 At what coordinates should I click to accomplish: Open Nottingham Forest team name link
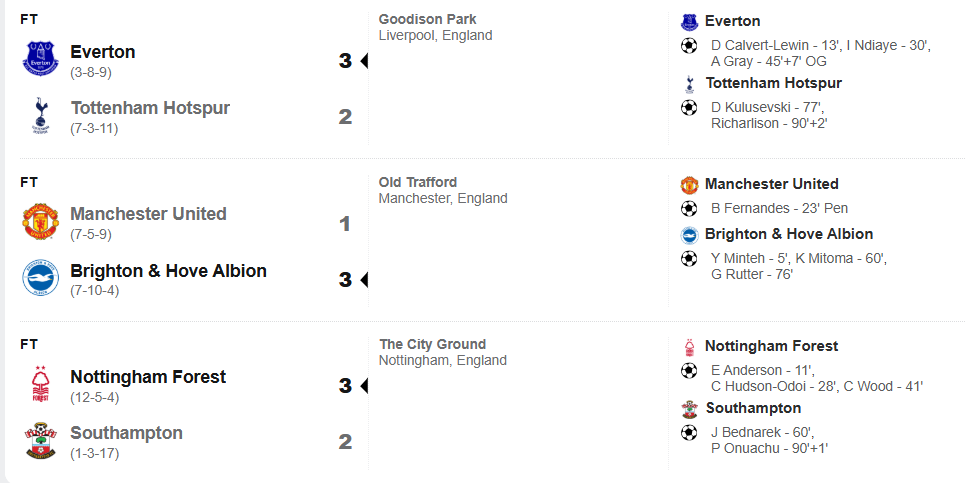point(148,377)
